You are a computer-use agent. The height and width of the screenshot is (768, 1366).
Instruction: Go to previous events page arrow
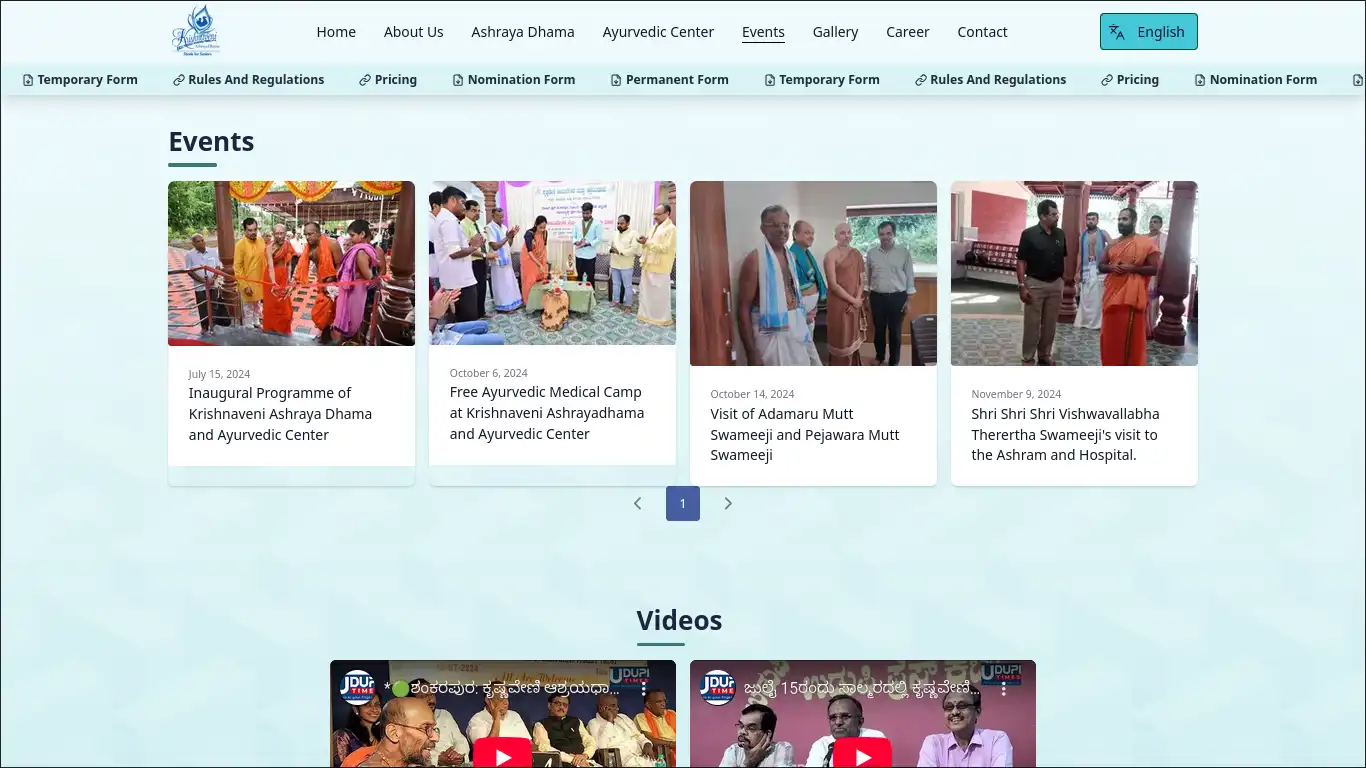pyautogui.click(x=637, y=504)
